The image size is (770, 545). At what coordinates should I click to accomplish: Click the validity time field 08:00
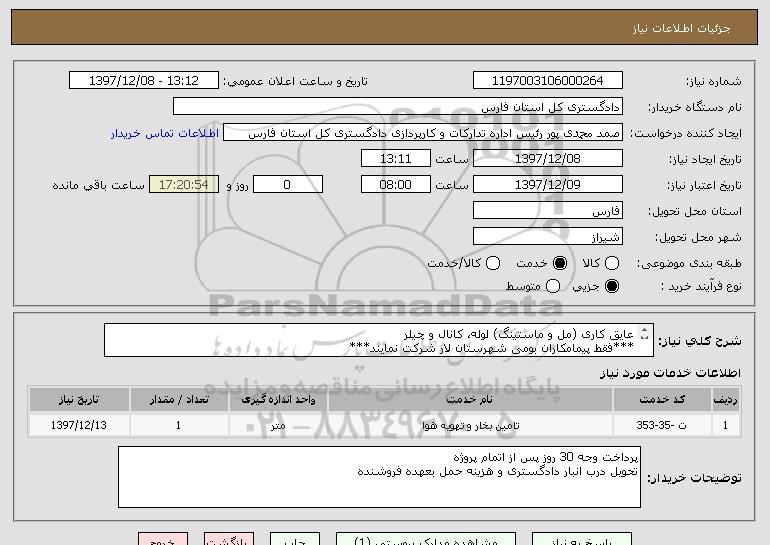[396, 185]
